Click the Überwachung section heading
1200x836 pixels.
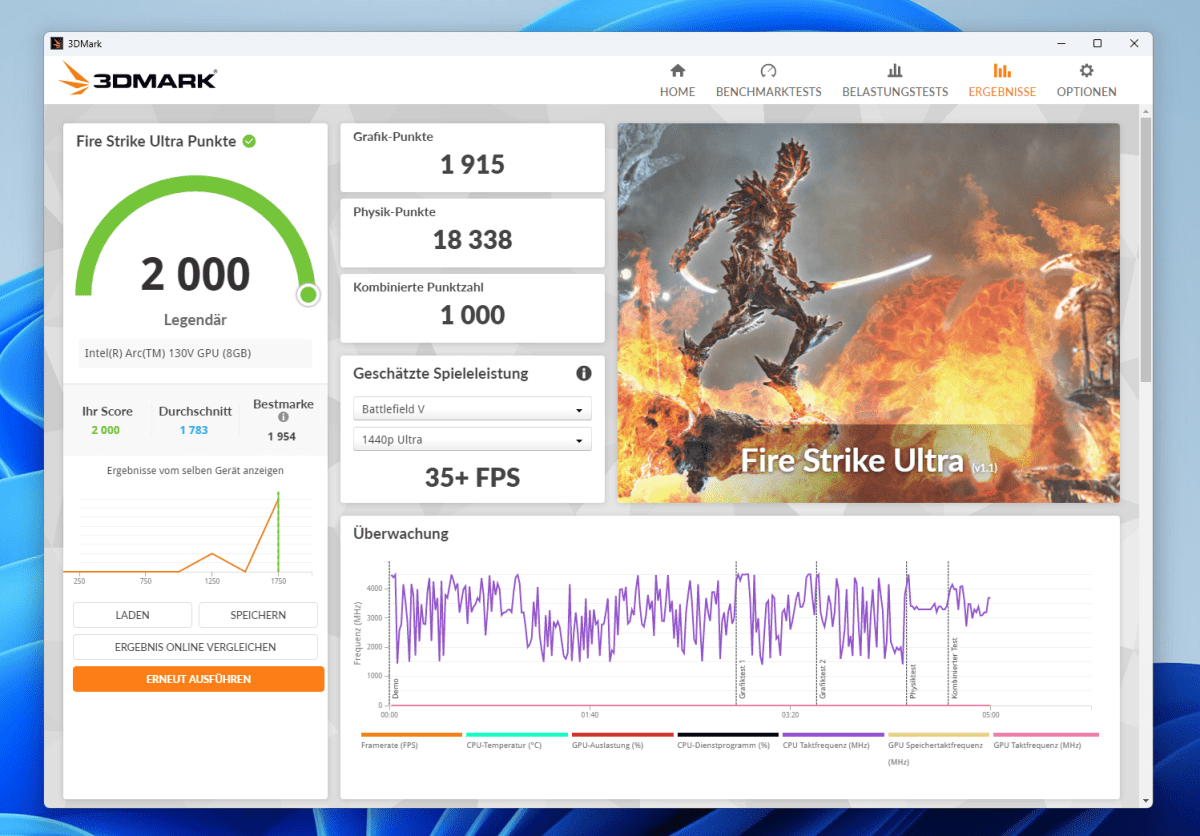(x=401, y=533)
